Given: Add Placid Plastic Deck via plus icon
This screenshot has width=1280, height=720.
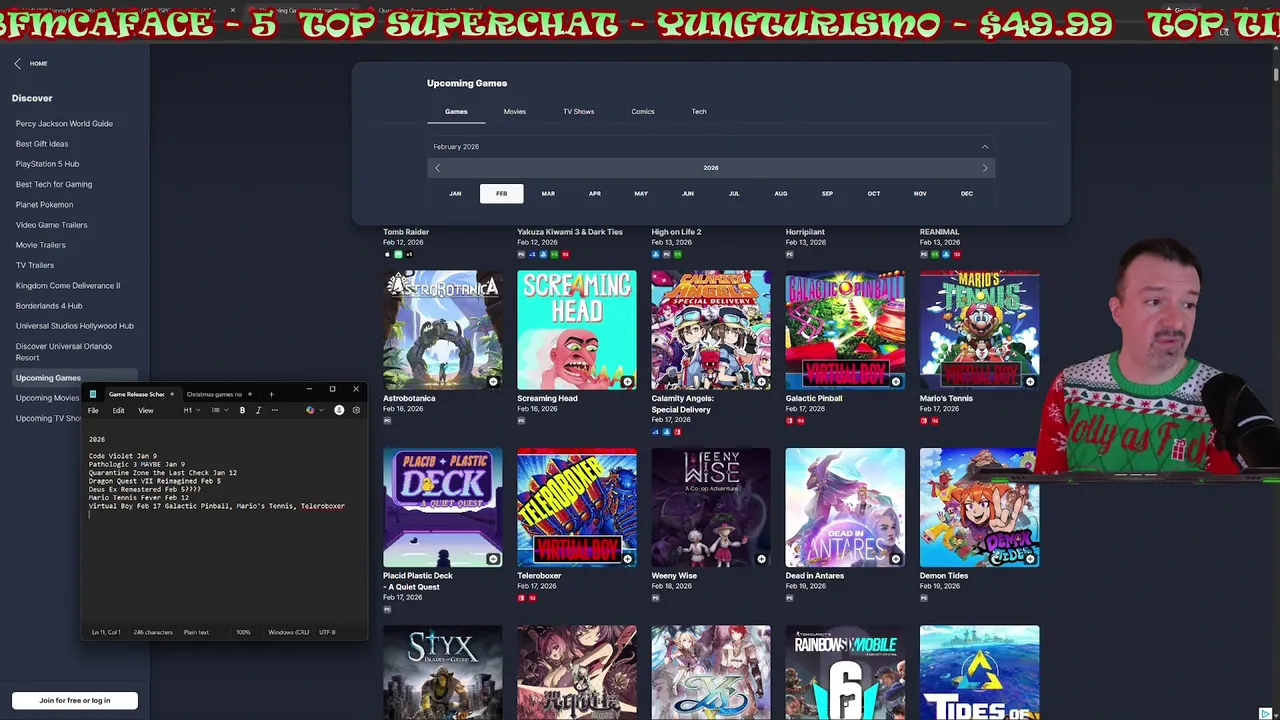Looking at the screenshot, I should tap(493, 559).
